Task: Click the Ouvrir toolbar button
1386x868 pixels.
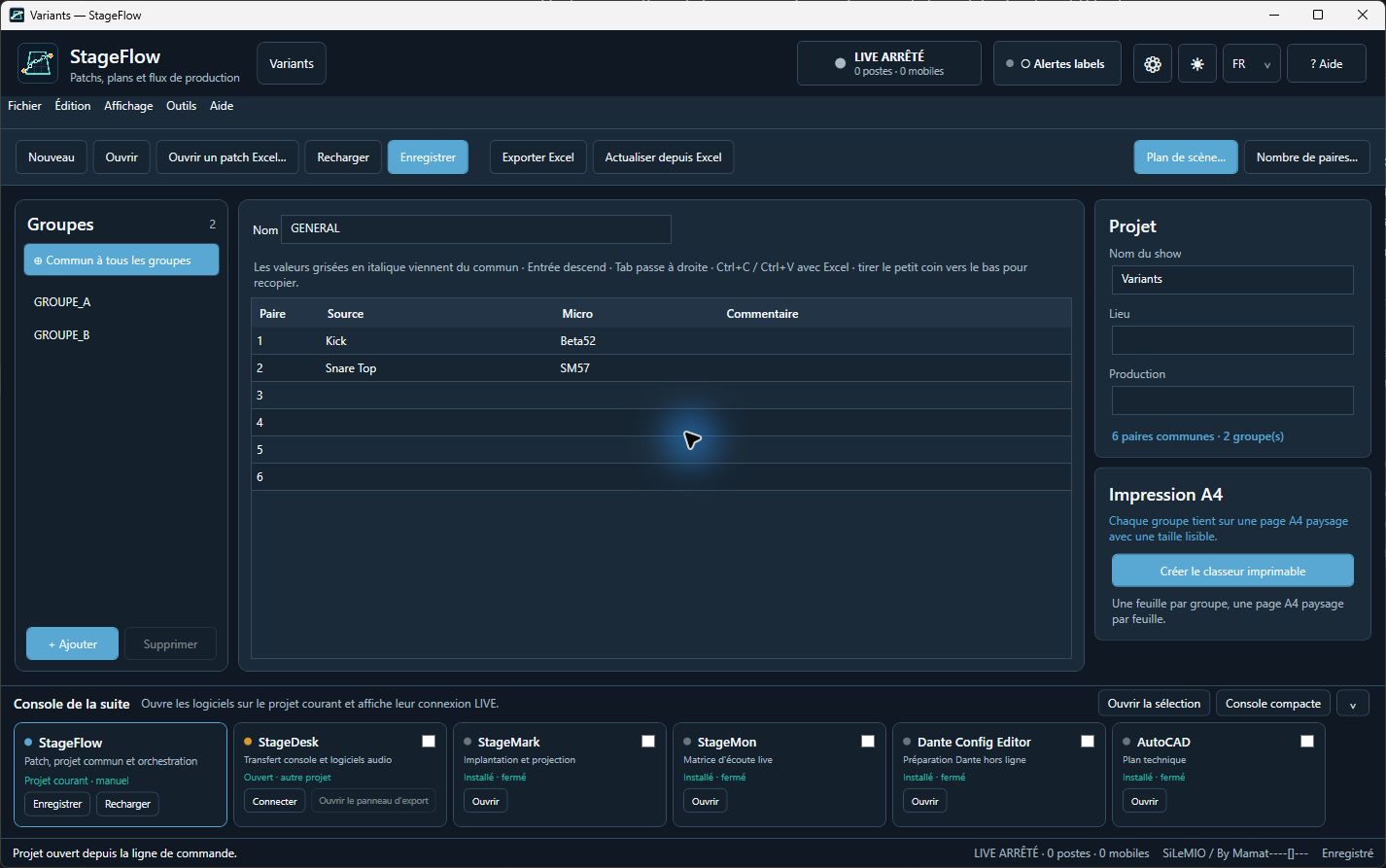Action: pos(121,157)
